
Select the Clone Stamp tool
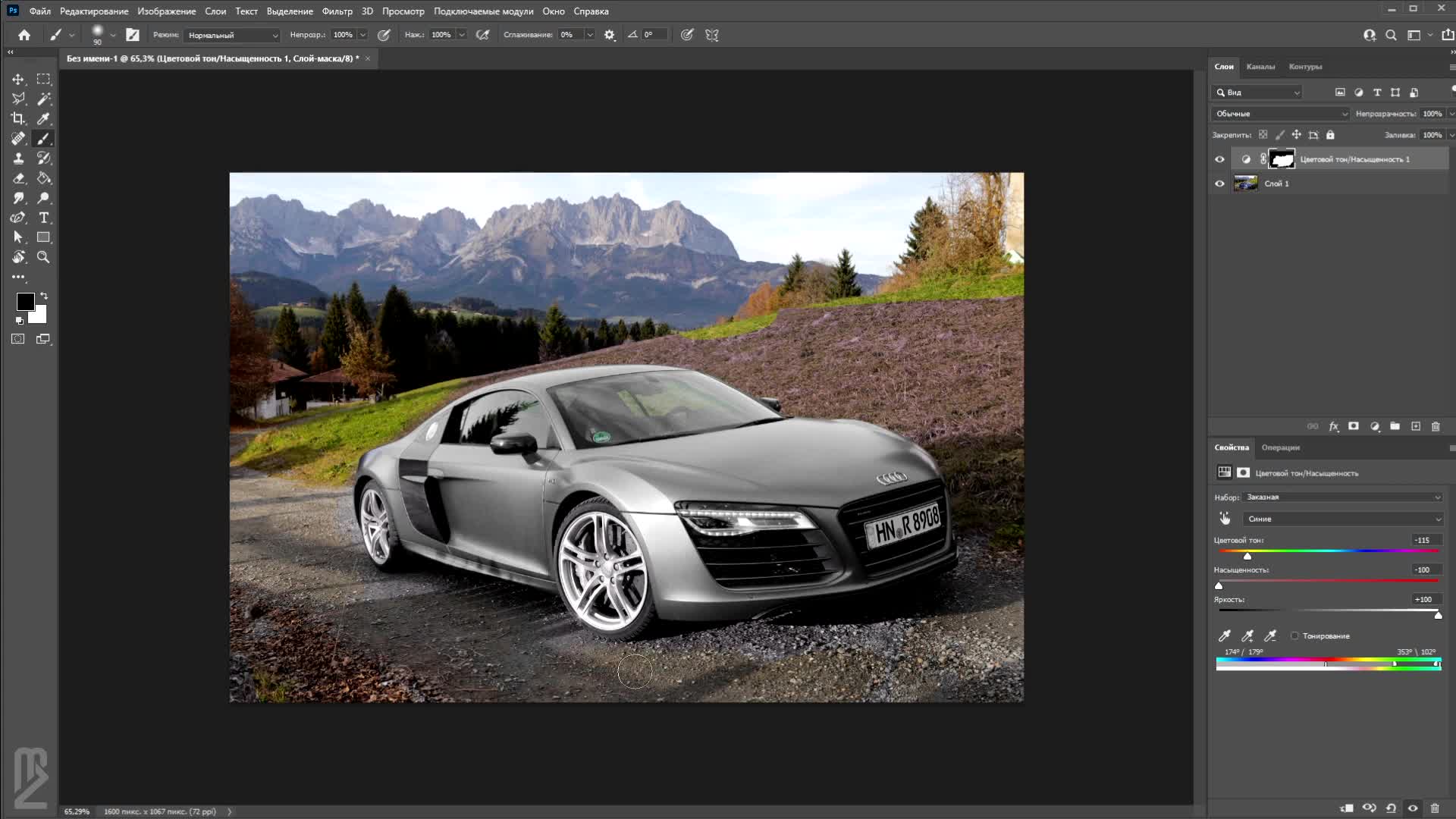[18, 158]
